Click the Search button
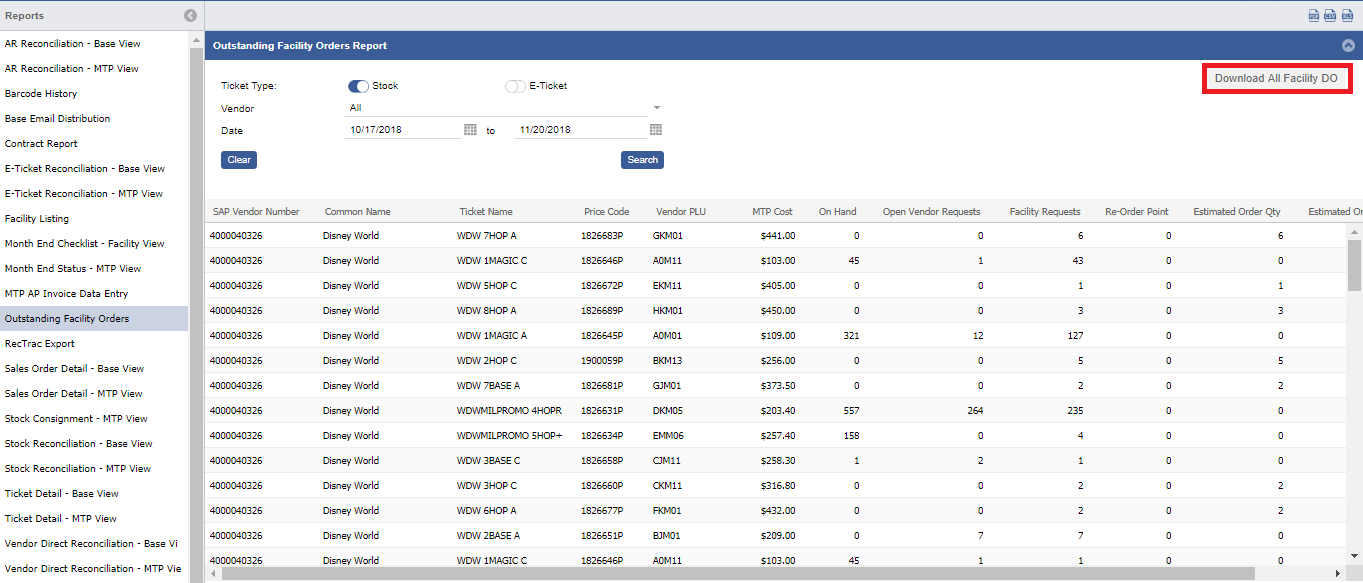 pyautogui.click(x=642, y=160)
